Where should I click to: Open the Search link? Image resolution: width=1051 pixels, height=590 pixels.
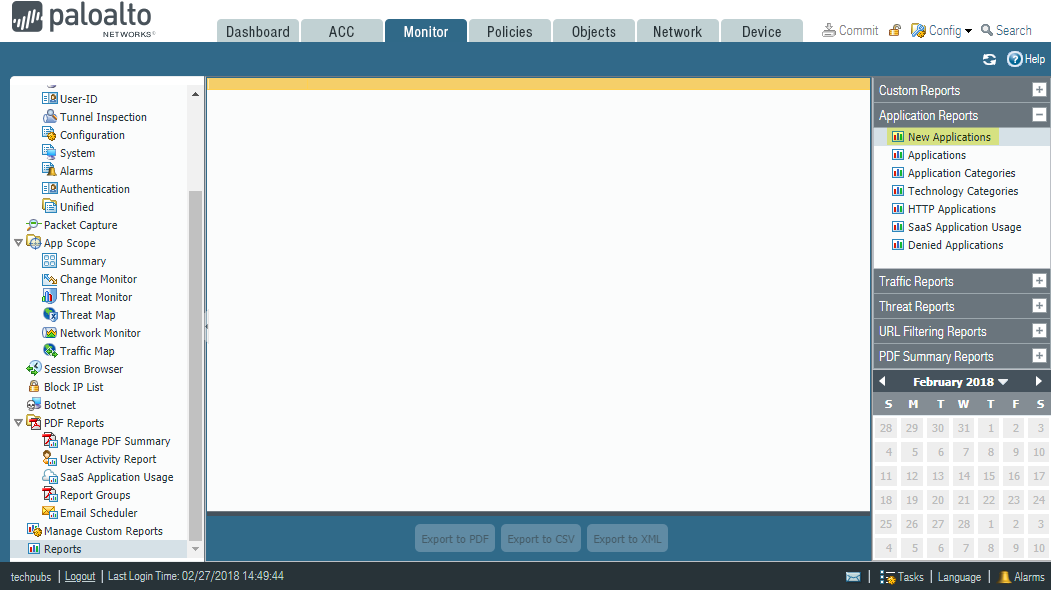[x=1006, y=30]
